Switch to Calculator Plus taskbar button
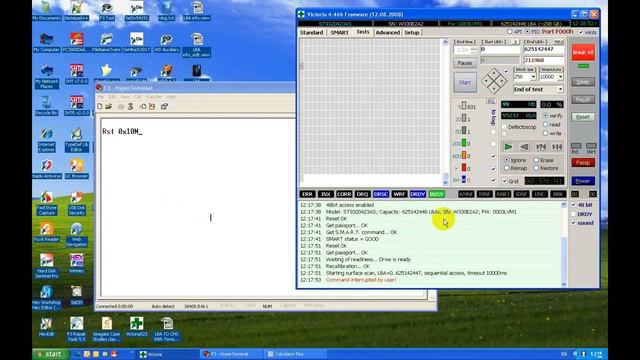Viewport: 640px width, 360px height. pos(296,354)
